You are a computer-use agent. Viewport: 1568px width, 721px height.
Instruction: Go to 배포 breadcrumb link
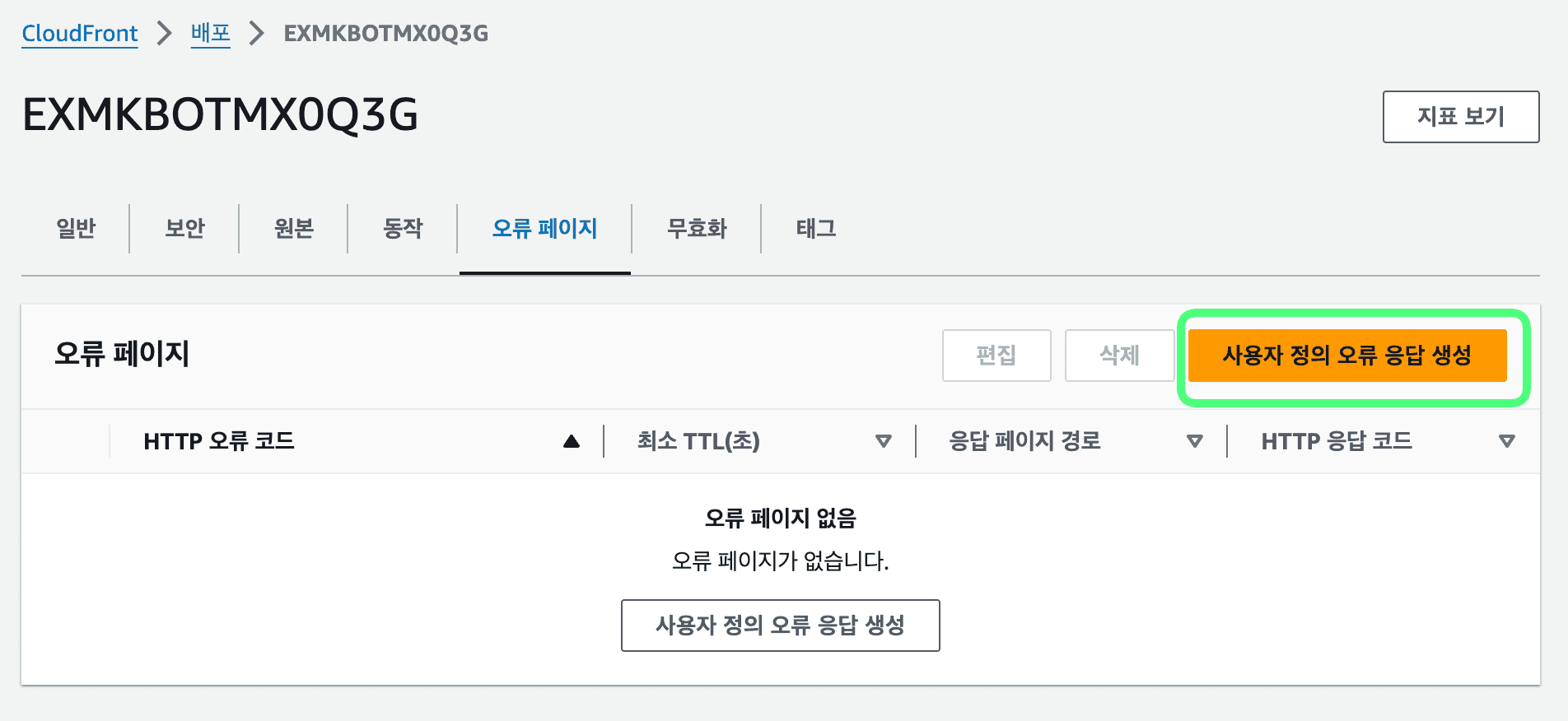pyautogui.click(x=210, y=34)
